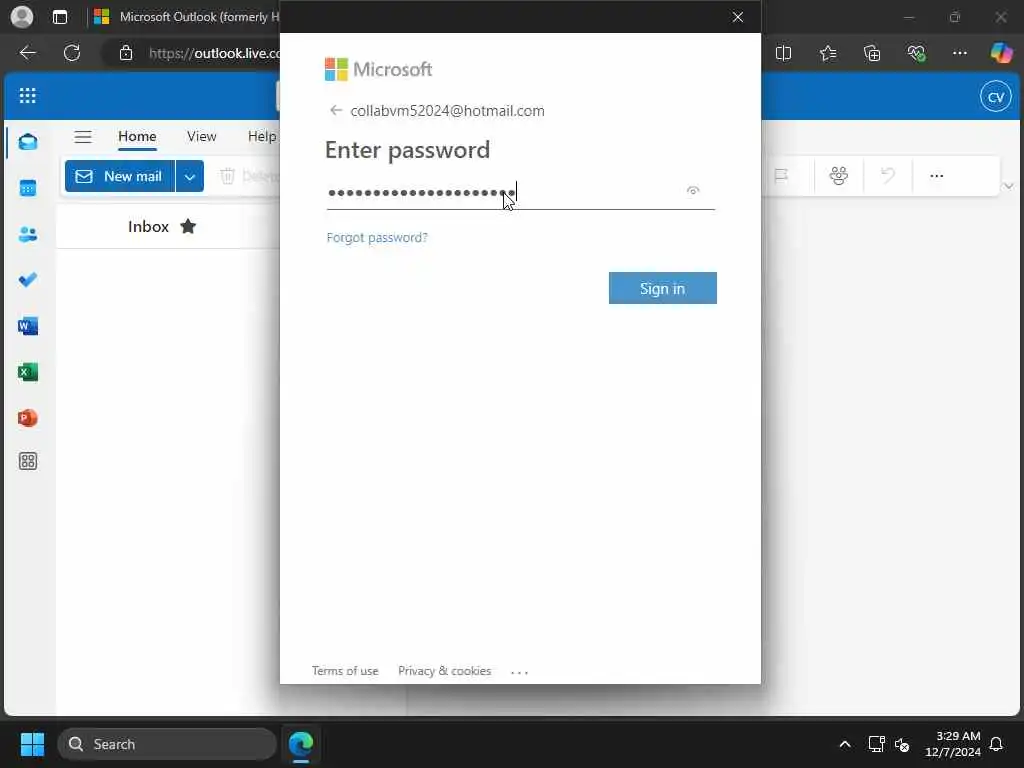1024x768 pixels.
Task: Switch to the Help ribbon tab
Action: coord(262,136)
